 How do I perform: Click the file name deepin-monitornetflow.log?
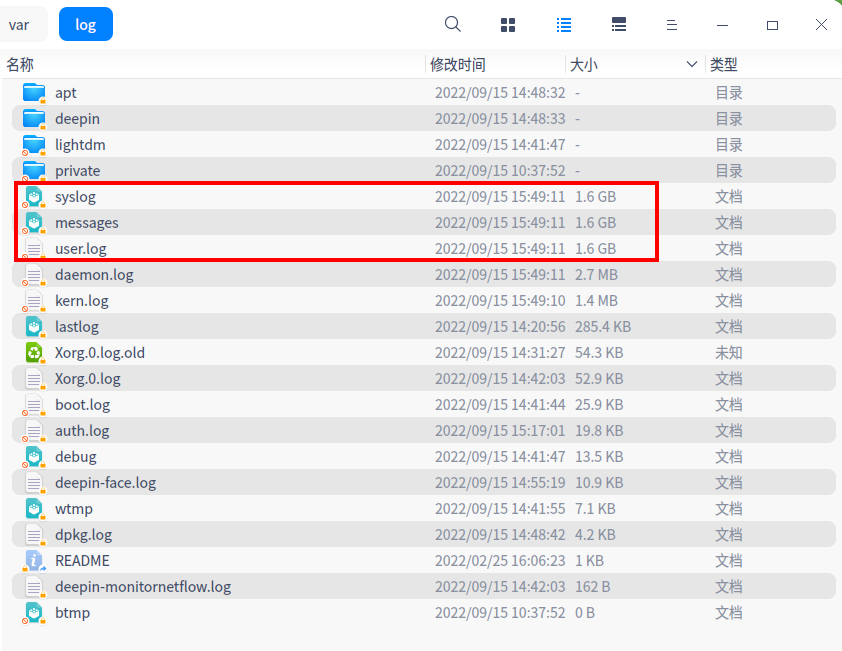click(143, 587)
